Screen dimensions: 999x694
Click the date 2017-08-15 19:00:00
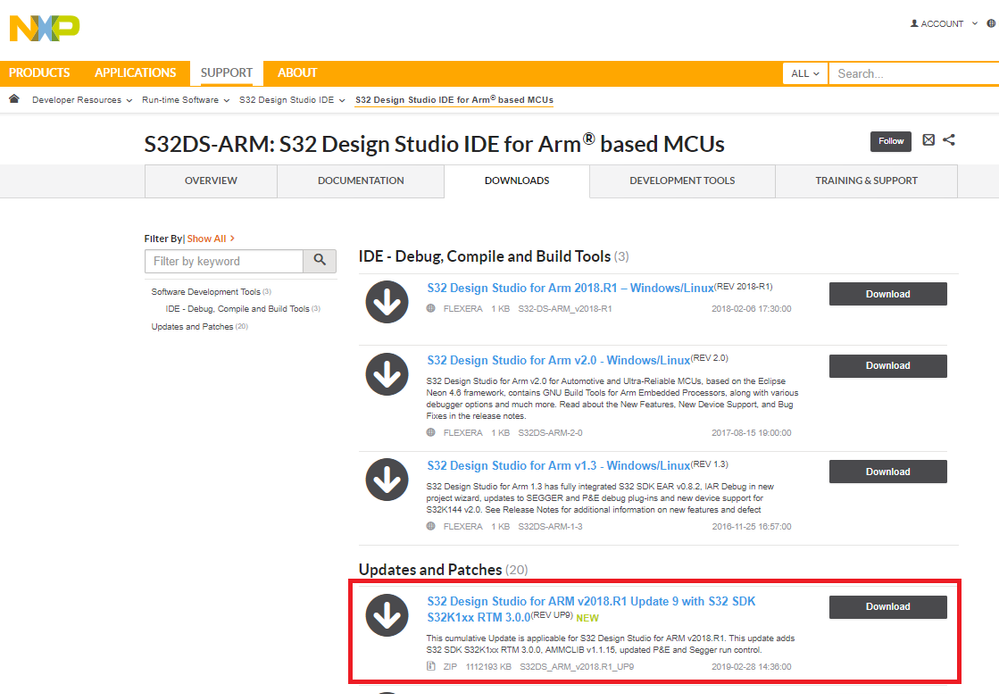point(751,433)
